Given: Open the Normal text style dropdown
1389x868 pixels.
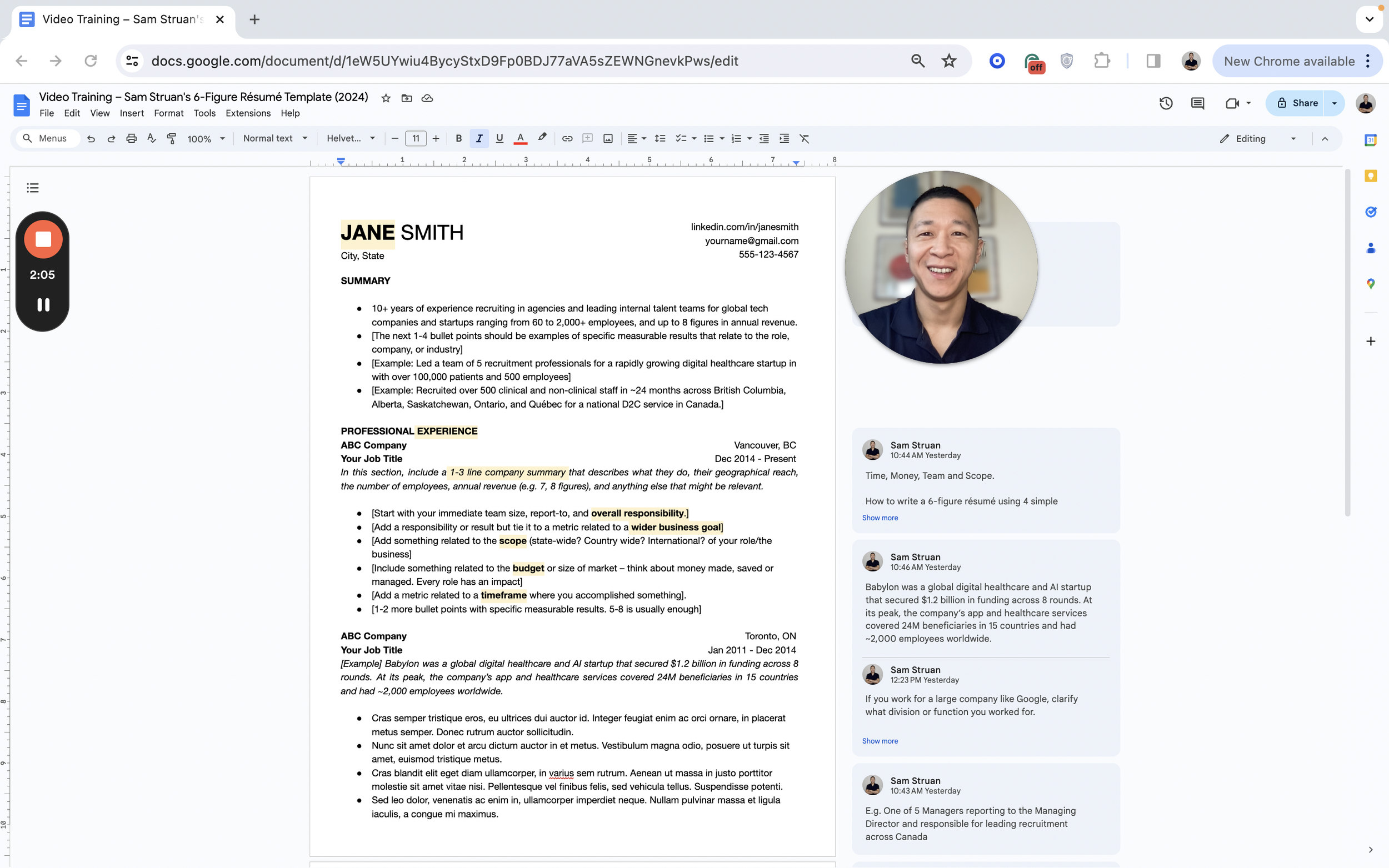Looking at the screenshot, I should click(x=275, y=138).
